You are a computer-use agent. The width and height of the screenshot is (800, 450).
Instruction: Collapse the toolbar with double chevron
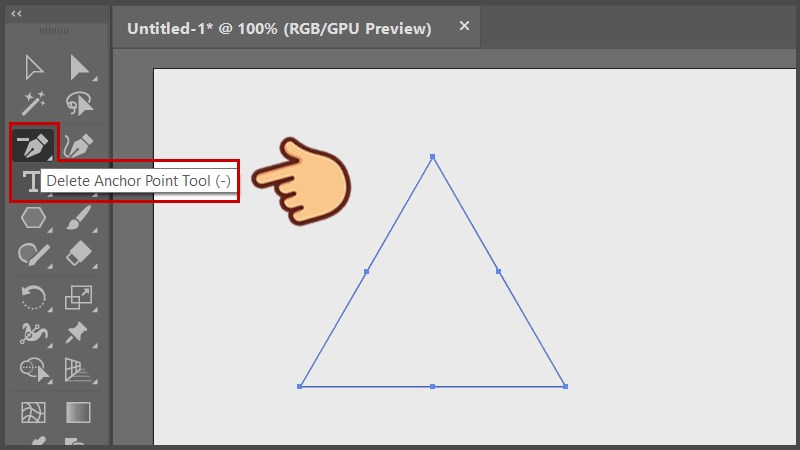[x=16, y=14]
